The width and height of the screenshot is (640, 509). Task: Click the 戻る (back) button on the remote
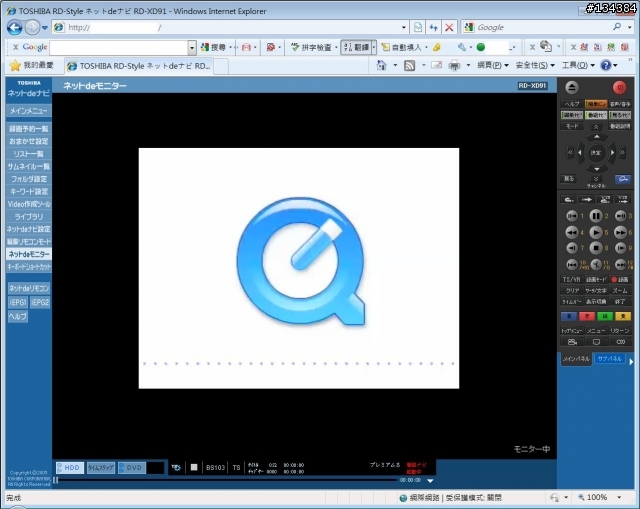[x=569, y=179]
